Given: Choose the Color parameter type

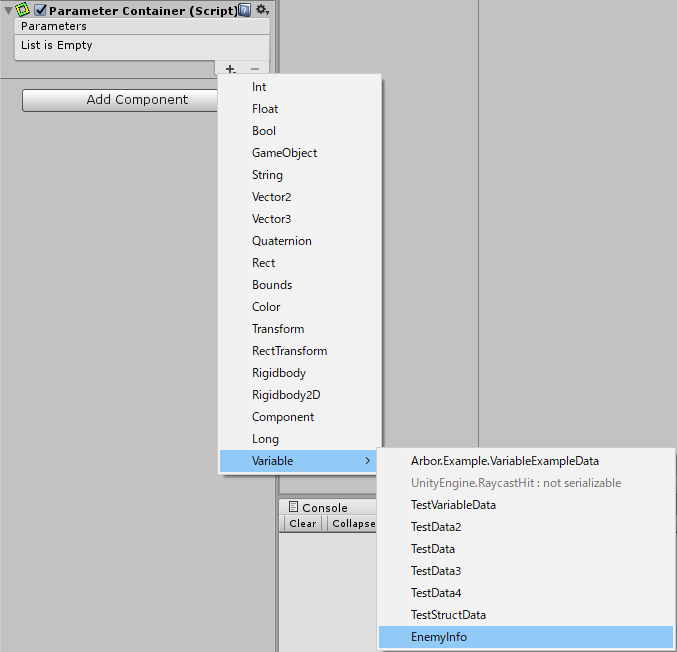Looking at the screenshot, I should 266,307.
